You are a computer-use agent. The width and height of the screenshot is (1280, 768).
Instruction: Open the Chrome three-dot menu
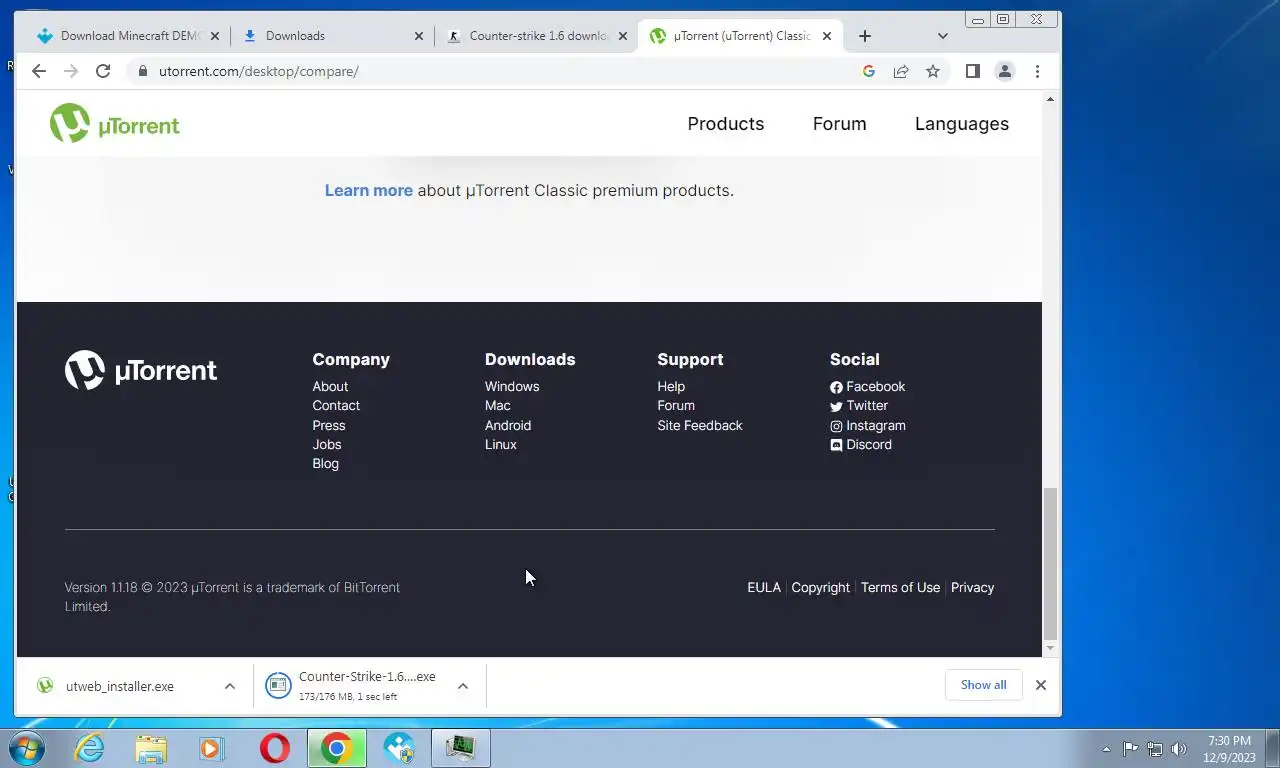click(1037, 71)
